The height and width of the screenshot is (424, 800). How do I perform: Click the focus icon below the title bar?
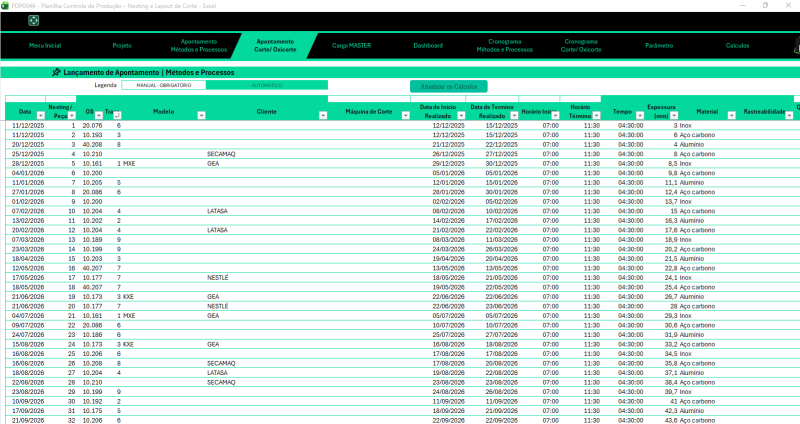click(33, 20)
